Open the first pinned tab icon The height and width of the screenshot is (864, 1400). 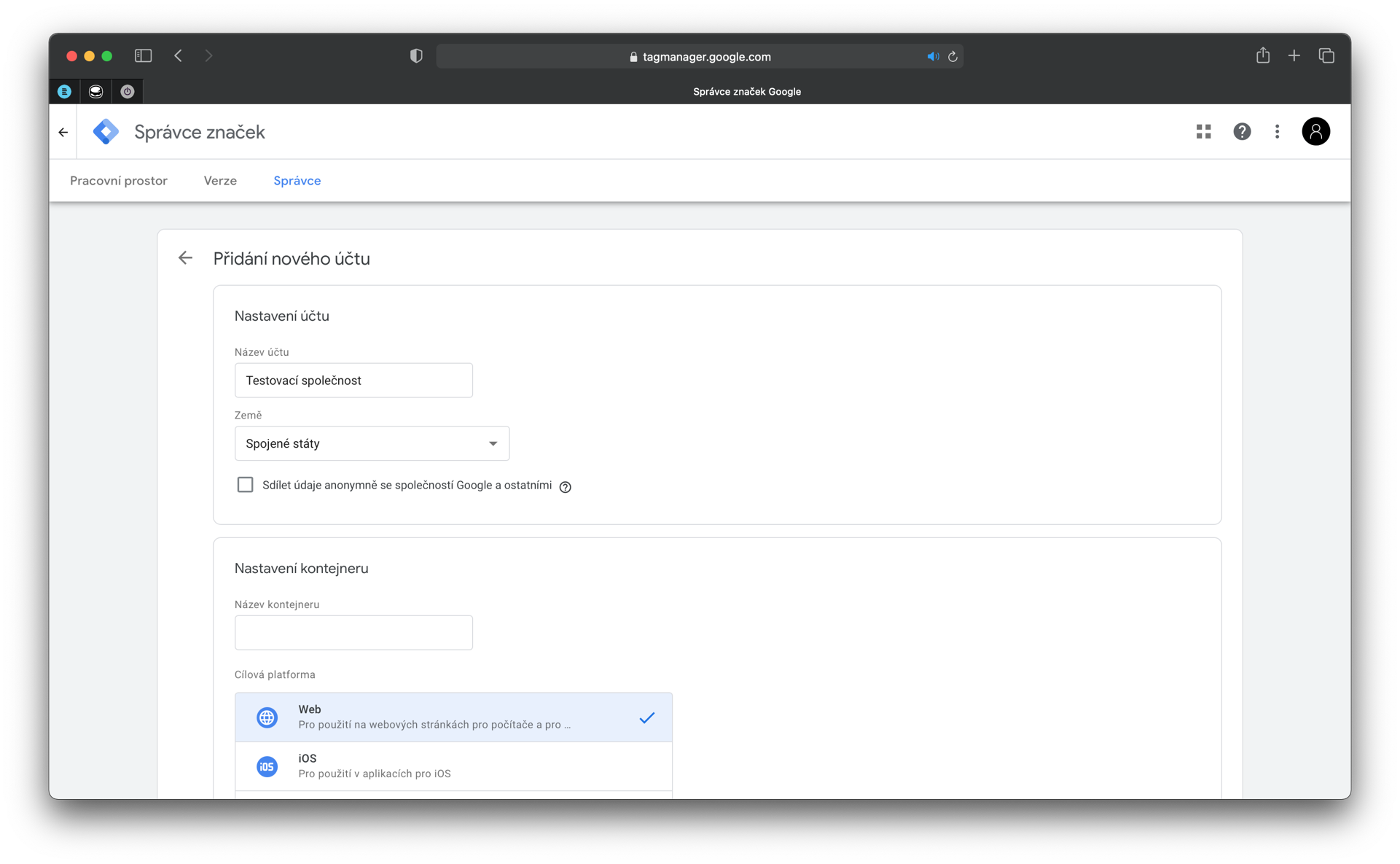[65, 91]
